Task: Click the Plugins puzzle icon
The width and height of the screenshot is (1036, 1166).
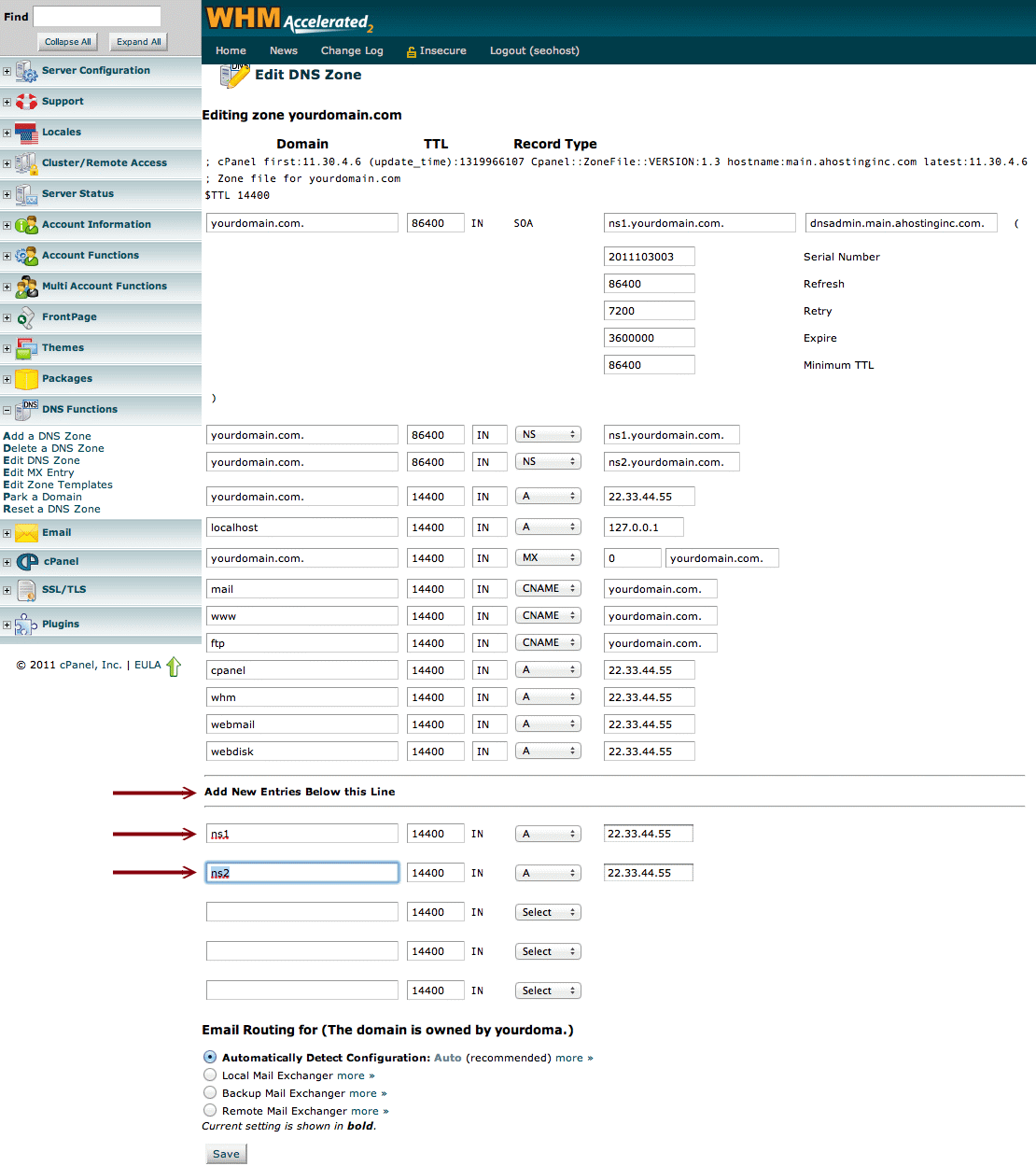Action: pyautogui.click(x=26, y=624)
